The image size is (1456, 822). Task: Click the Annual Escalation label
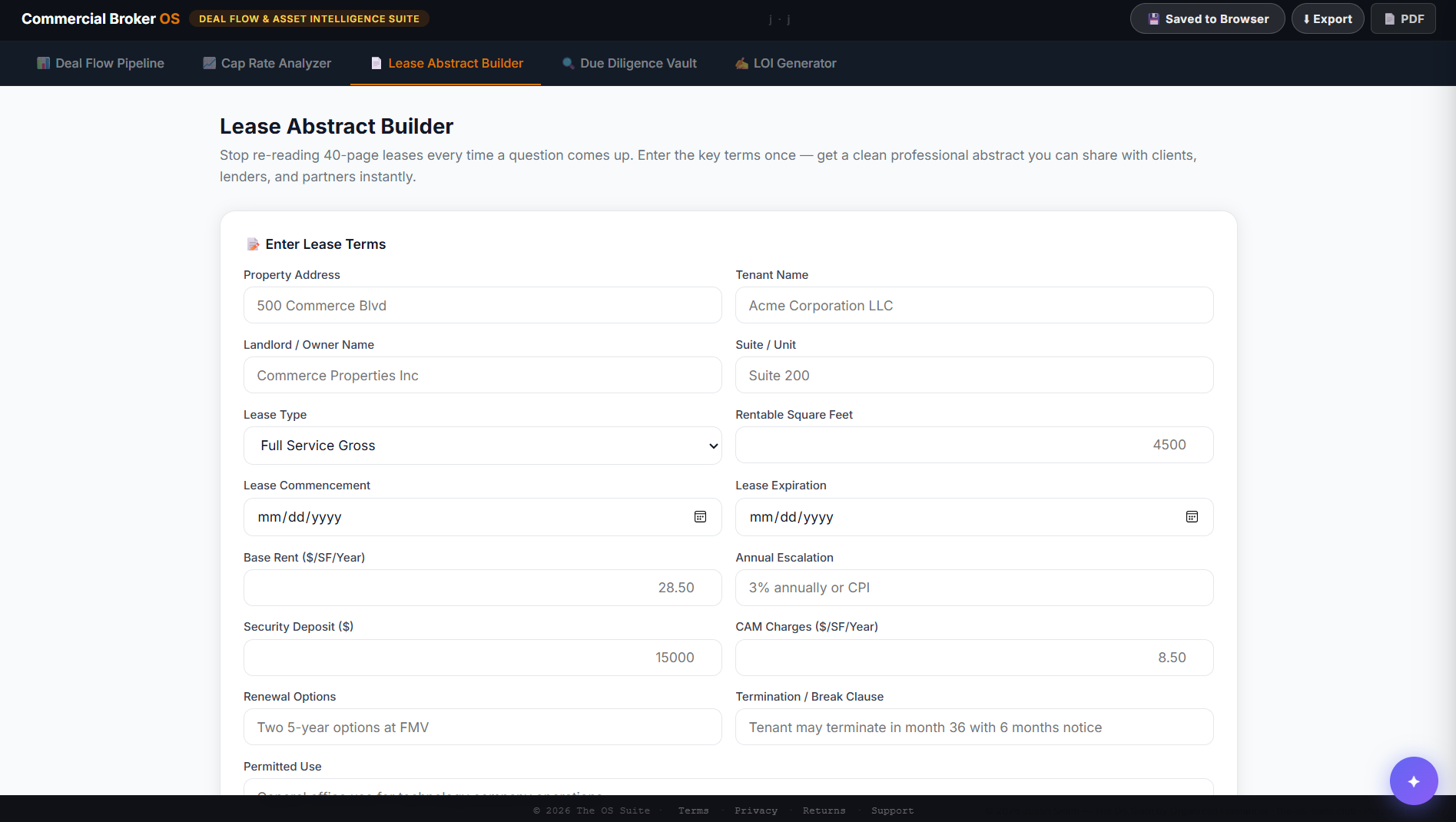784,558
